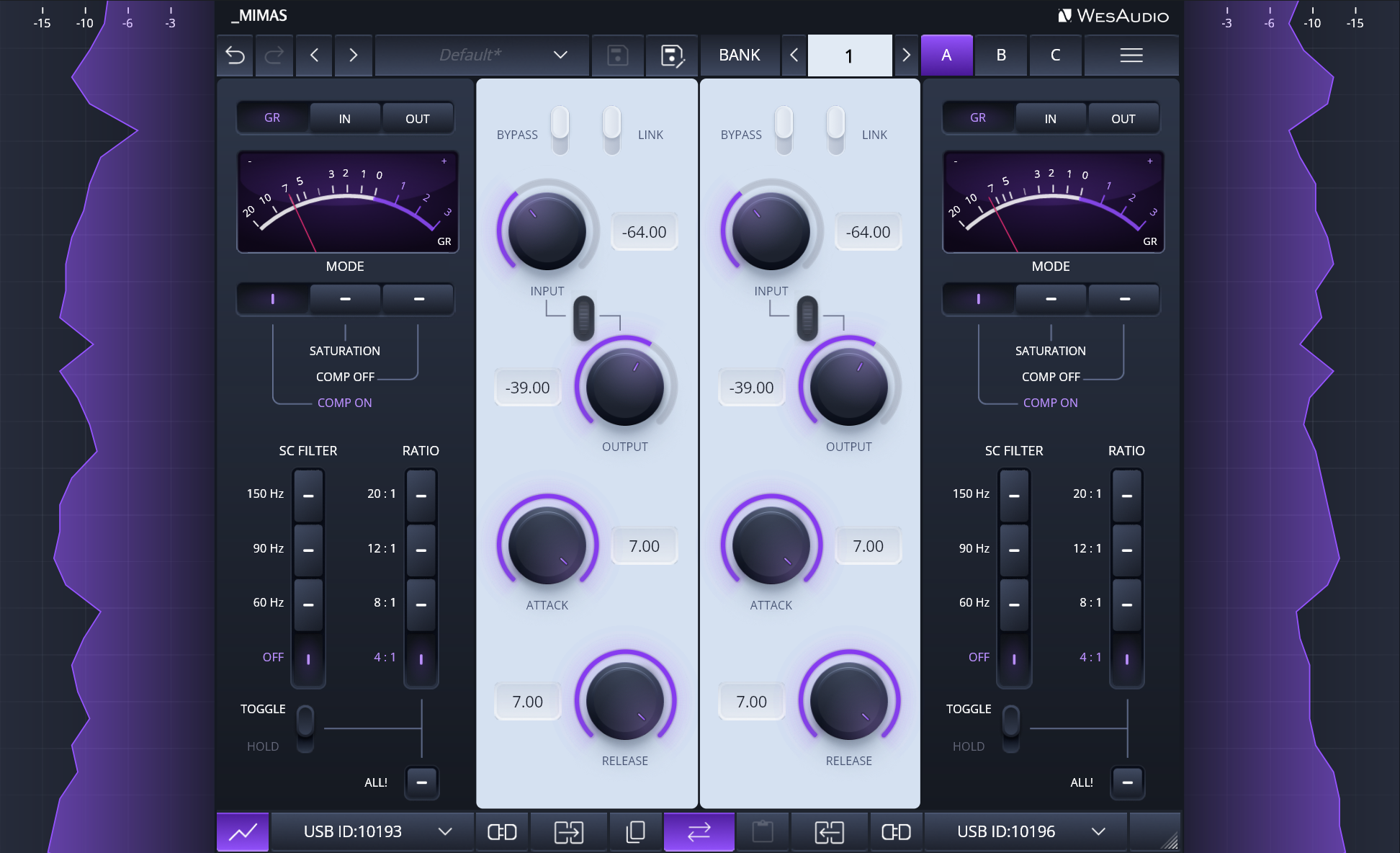Click the save preset as icon

point(672,55)
